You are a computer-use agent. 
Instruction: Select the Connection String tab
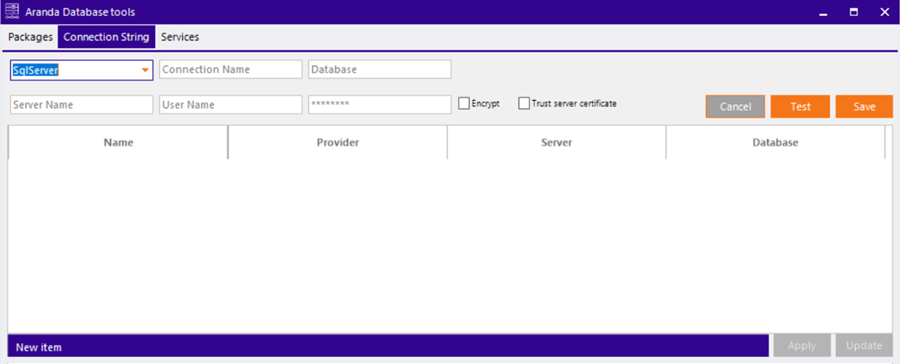click(106, 37)
